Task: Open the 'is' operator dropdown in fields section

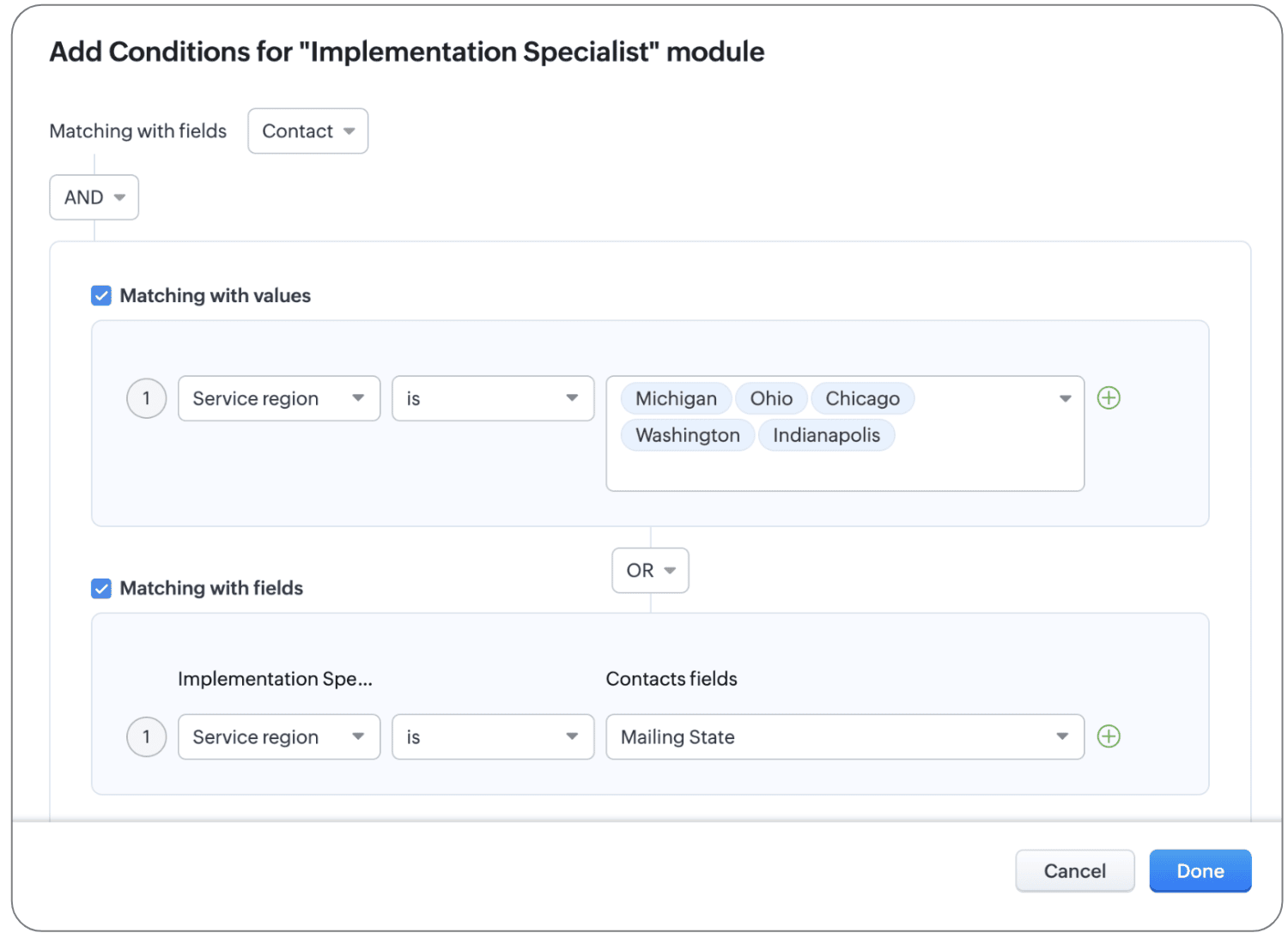Action: (492, 737)
